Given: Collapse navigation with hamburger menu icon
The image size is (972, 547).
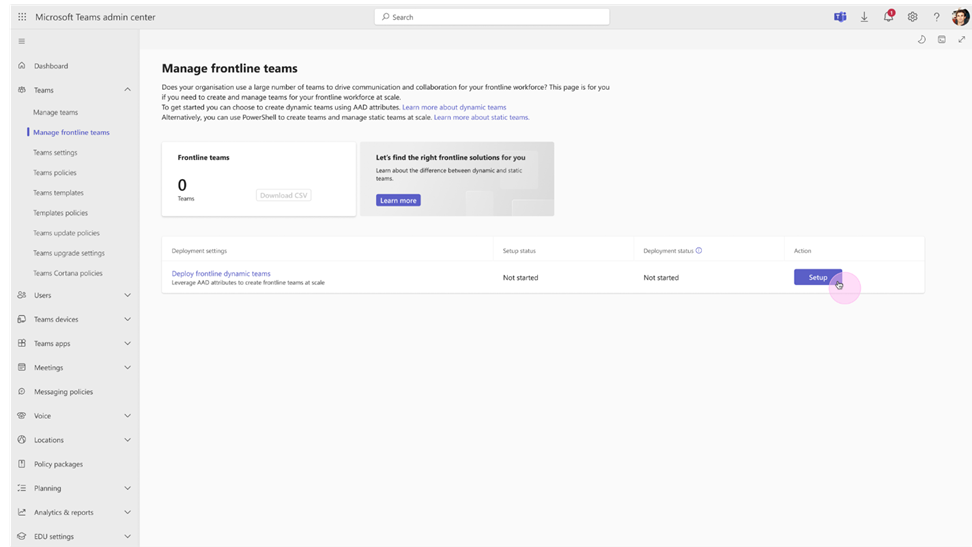Looking at the screenshot, I should coord(22,42).
